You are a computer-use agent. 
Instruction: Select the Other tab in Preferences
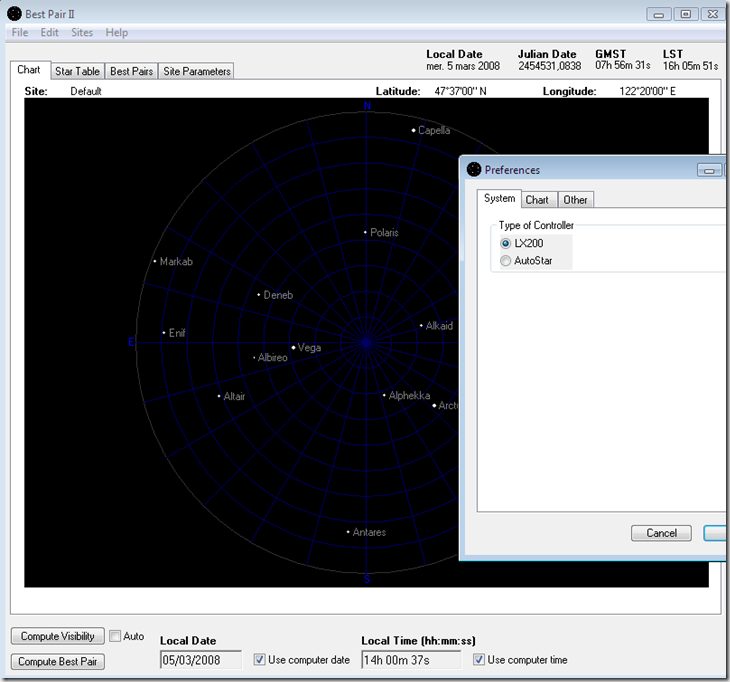pos(575,200)
